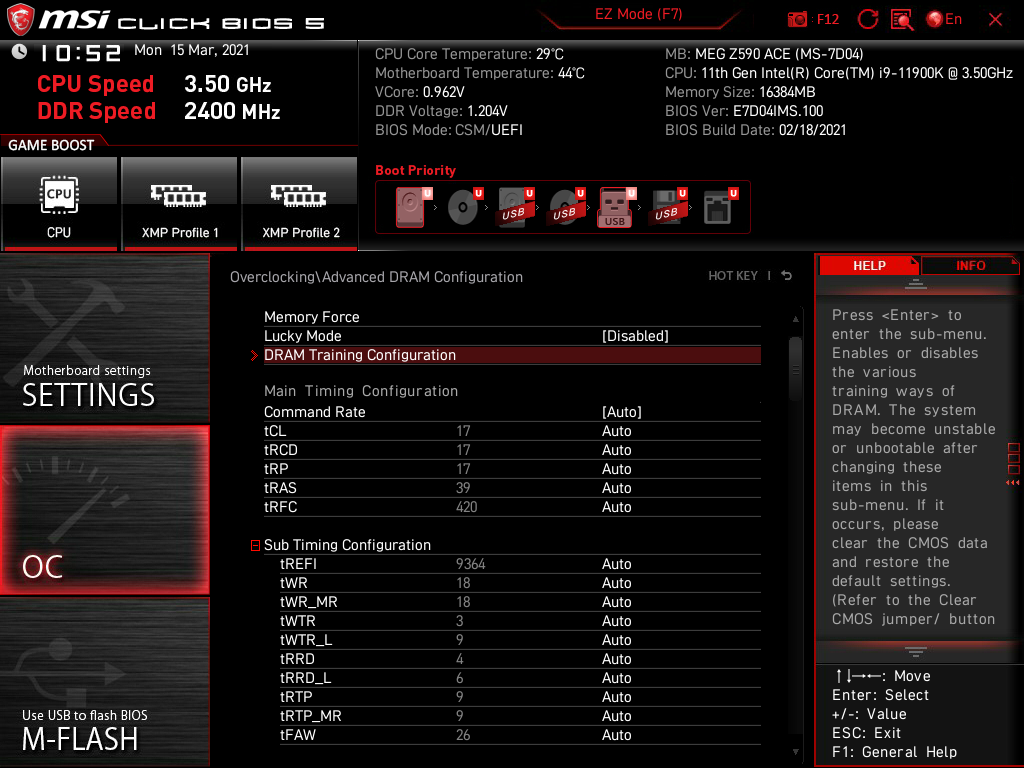Close the BIOS with the red X icon
Screen dimensions: 1024x768
(x=995, y=20)
